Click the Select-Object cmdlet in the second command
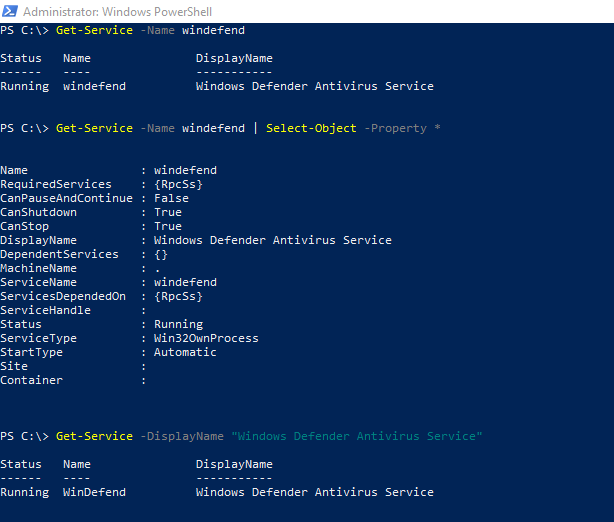Image resolution: width=614 pixels, height=522 pixels. click(x=311, y=128)
